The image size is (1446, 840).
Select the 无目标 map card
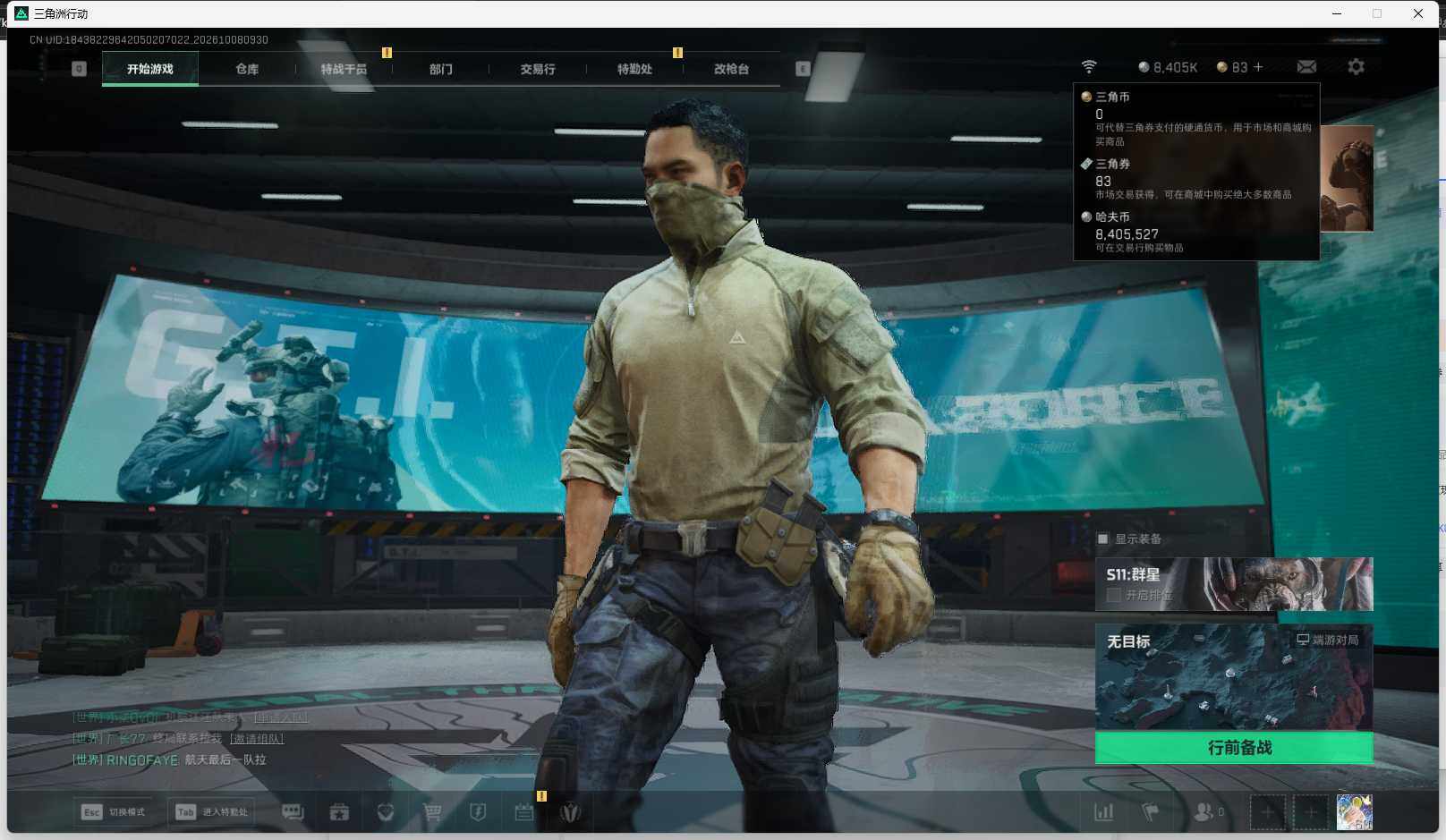(1234, 677)
